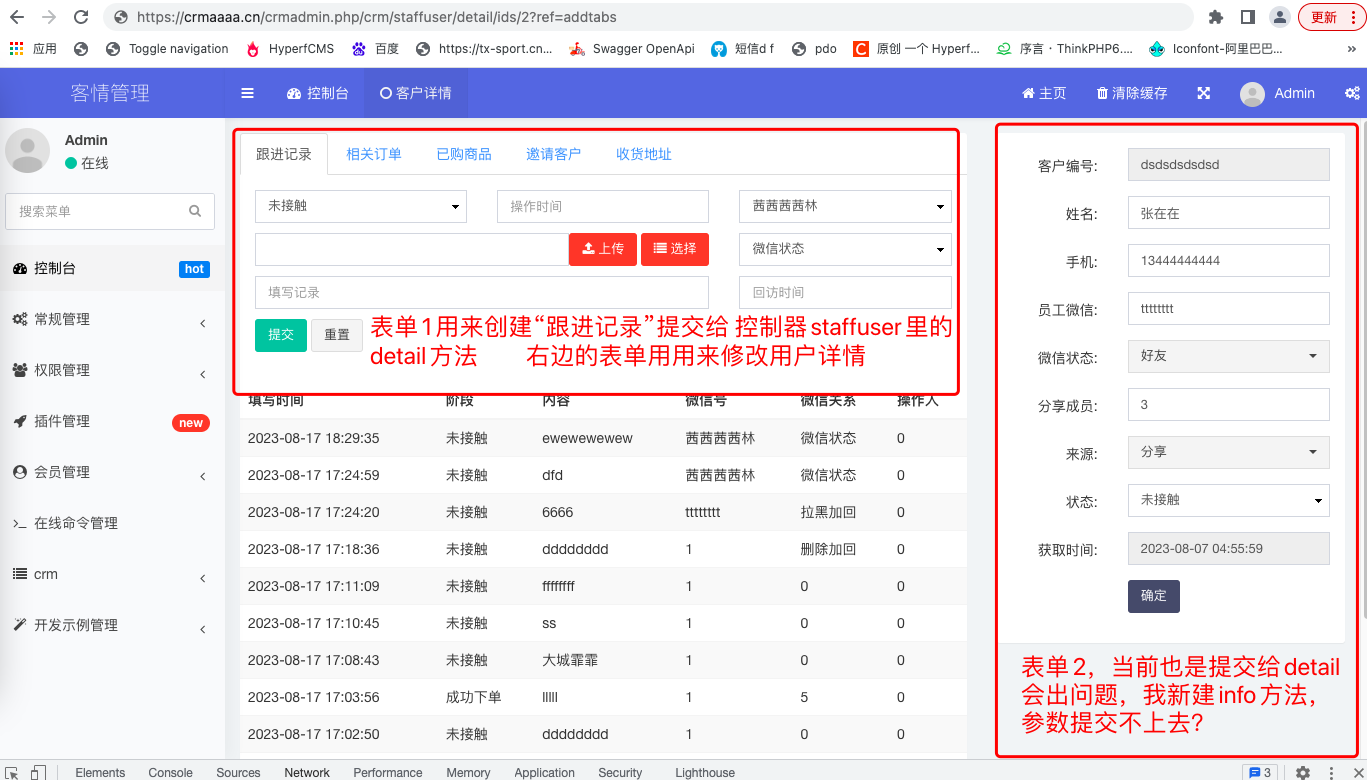Click DevTools inspect element icon
Viewport: 1367px width, 780px height.
(x=13, y=772)
